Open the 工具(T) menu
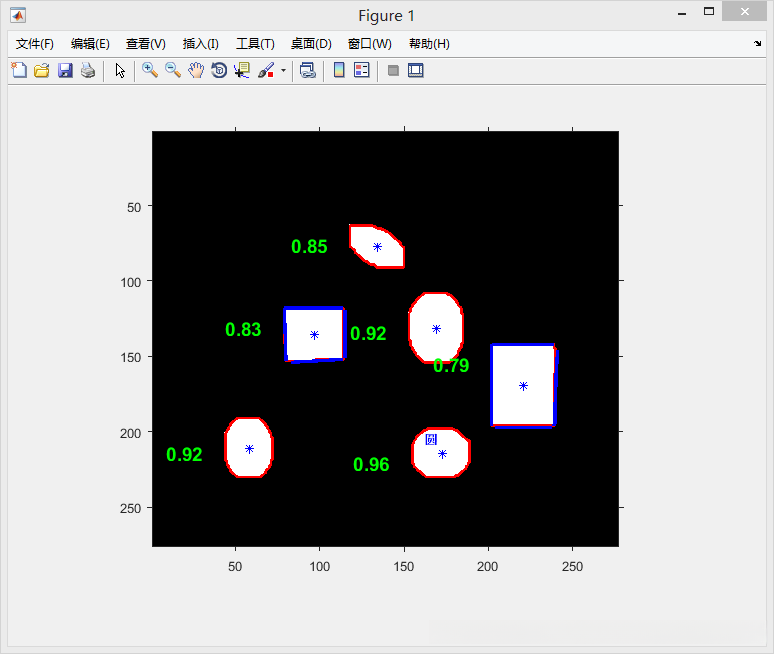 point(255,44)
